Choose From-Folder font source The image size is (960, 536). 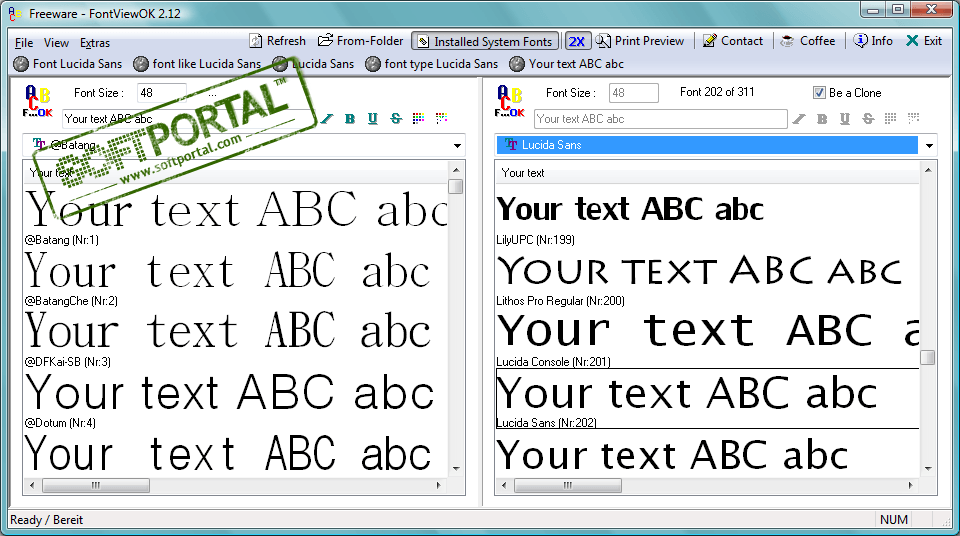point(361,41)
